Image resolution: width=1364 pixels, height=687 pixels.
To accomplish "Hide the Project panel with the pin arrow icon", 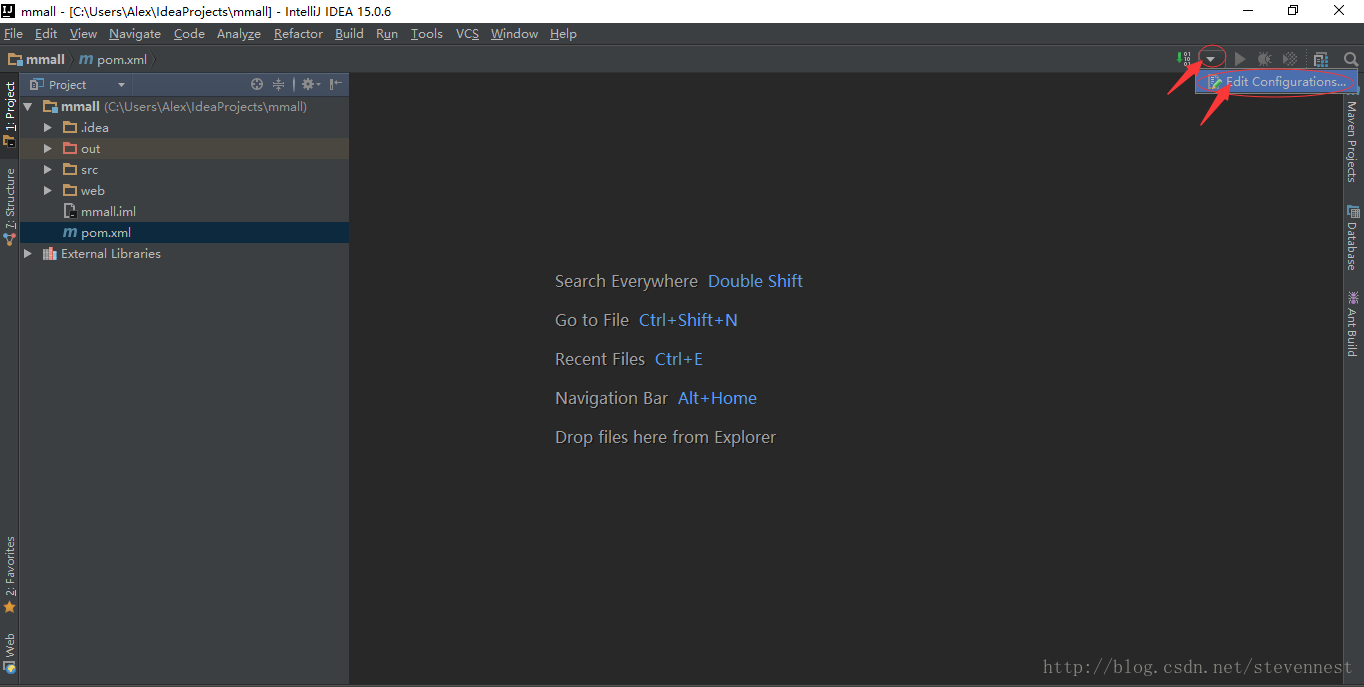I will point(336,84).
